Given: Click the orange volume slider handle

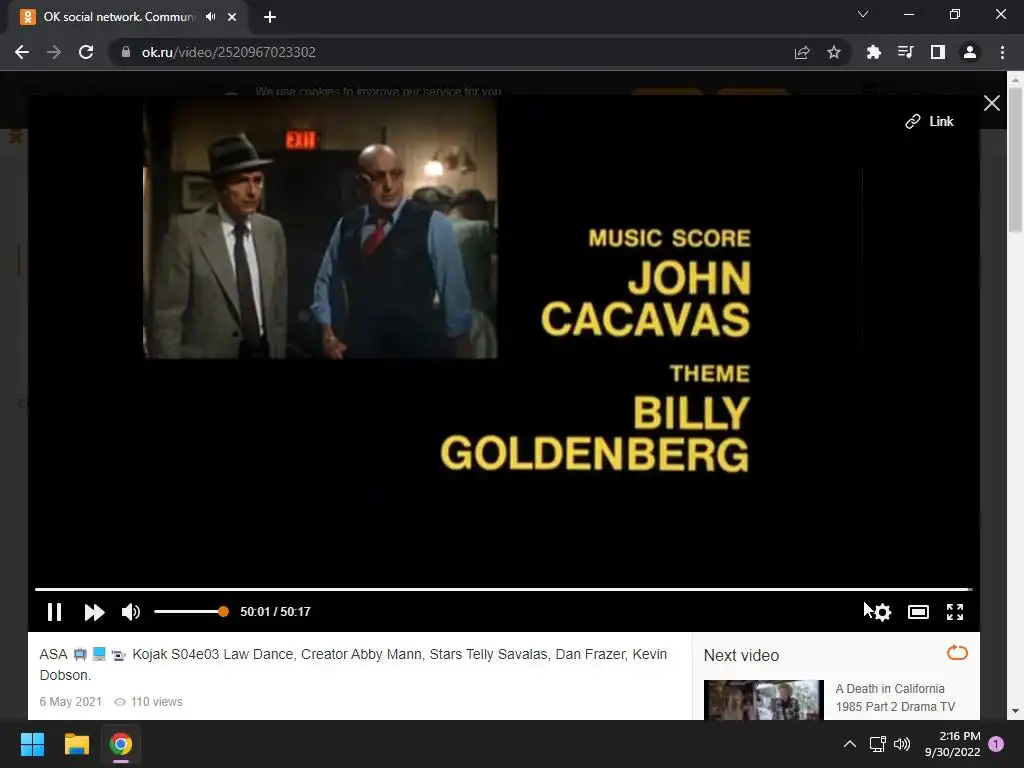Looking at the screenshot, I should [223, 612].
